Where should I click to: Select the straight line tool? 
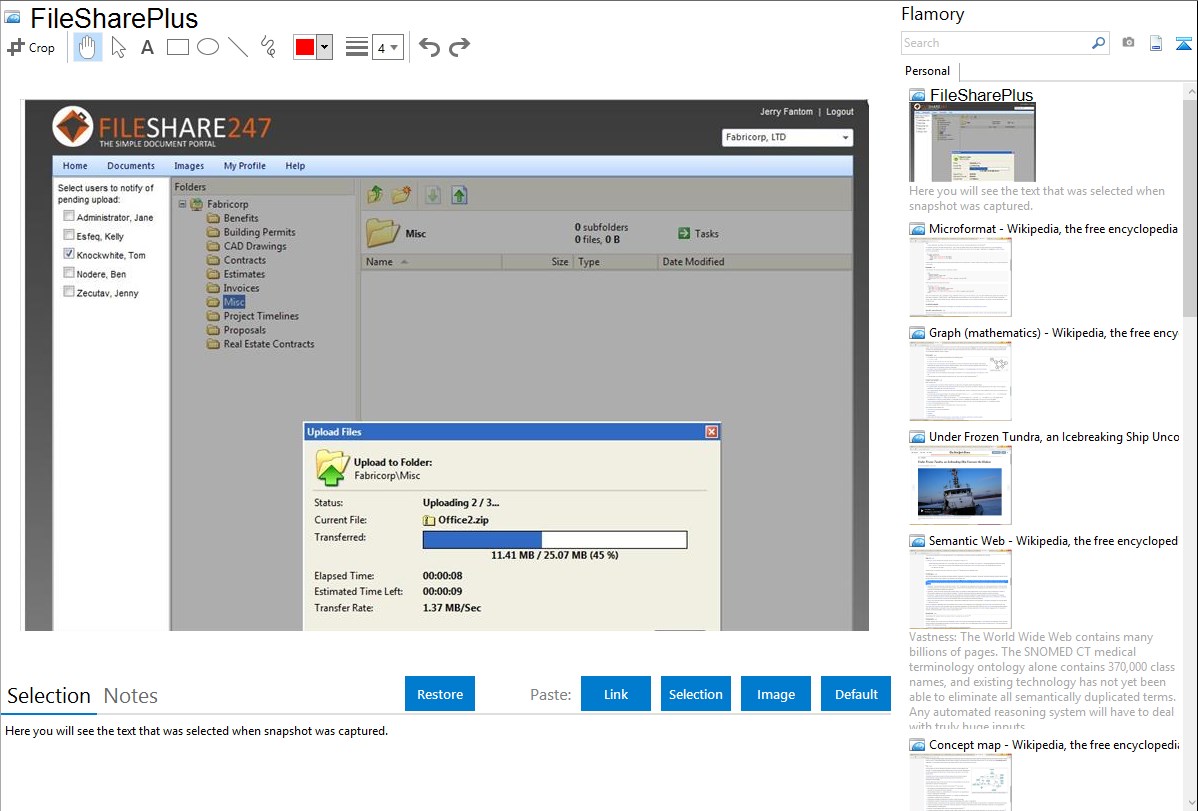238,47
